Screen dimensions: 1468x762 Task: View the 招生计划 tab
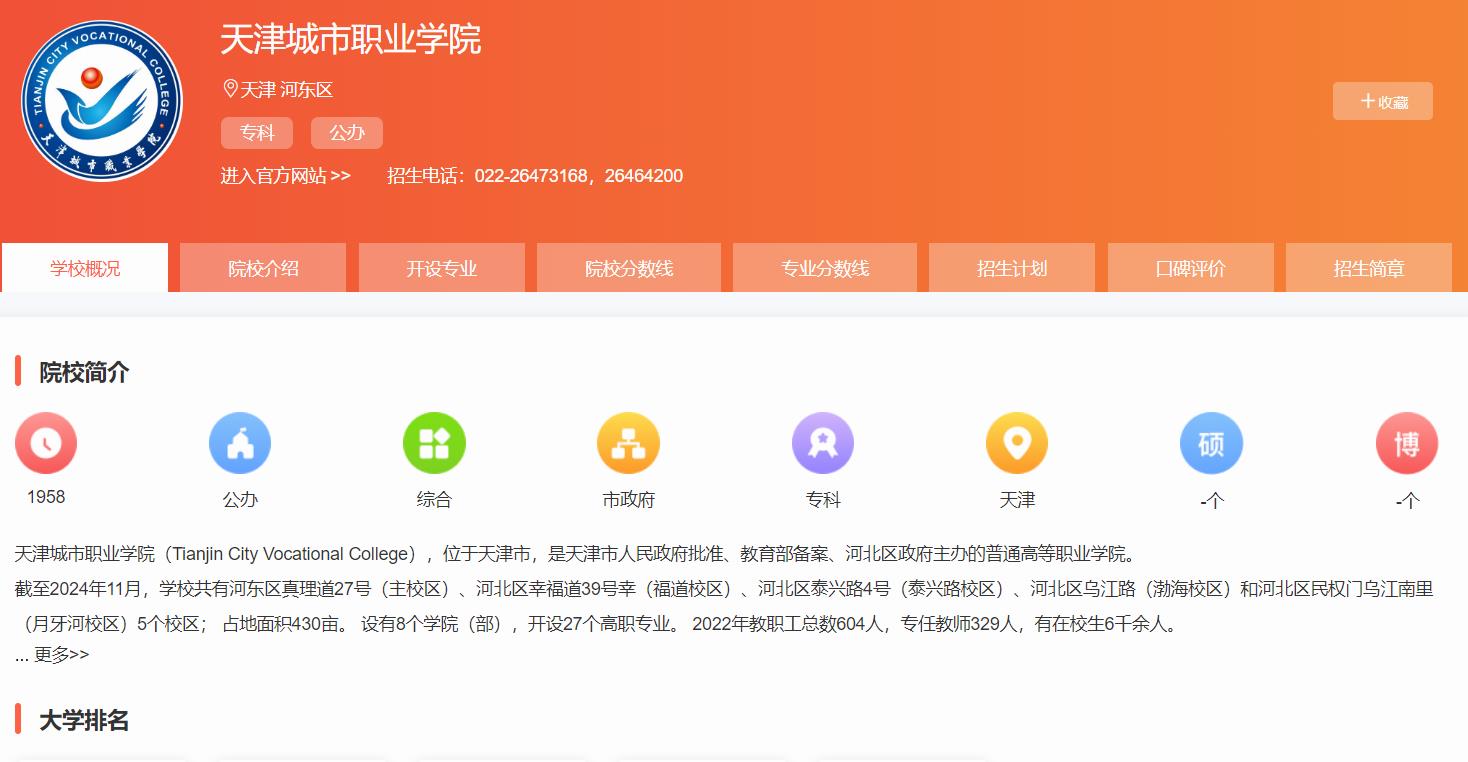click(1011, 268)
